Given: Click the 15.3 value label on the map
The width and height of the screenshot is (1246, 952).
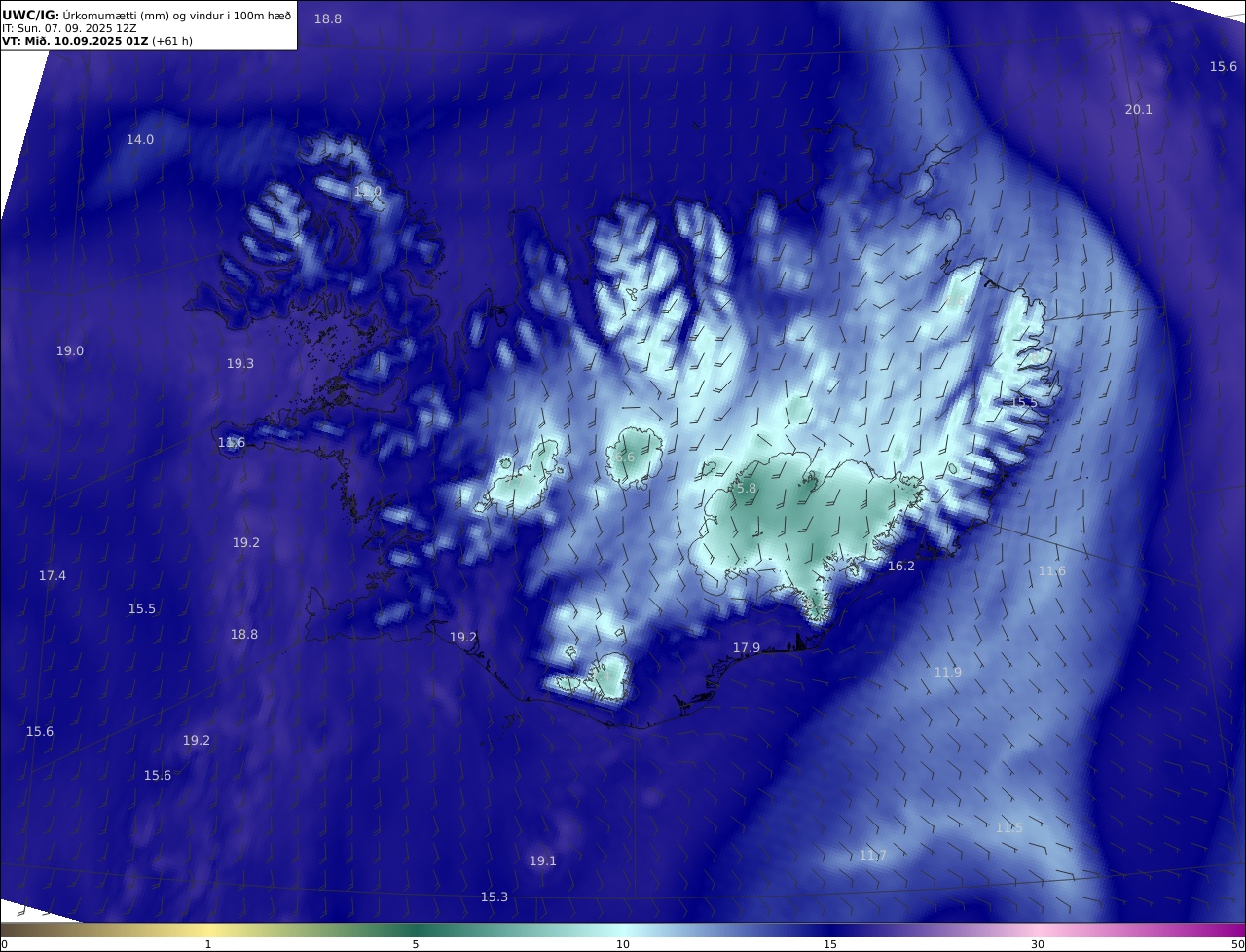Looking at the screenshot, I should pyautogui.click(x=495, y=897).
